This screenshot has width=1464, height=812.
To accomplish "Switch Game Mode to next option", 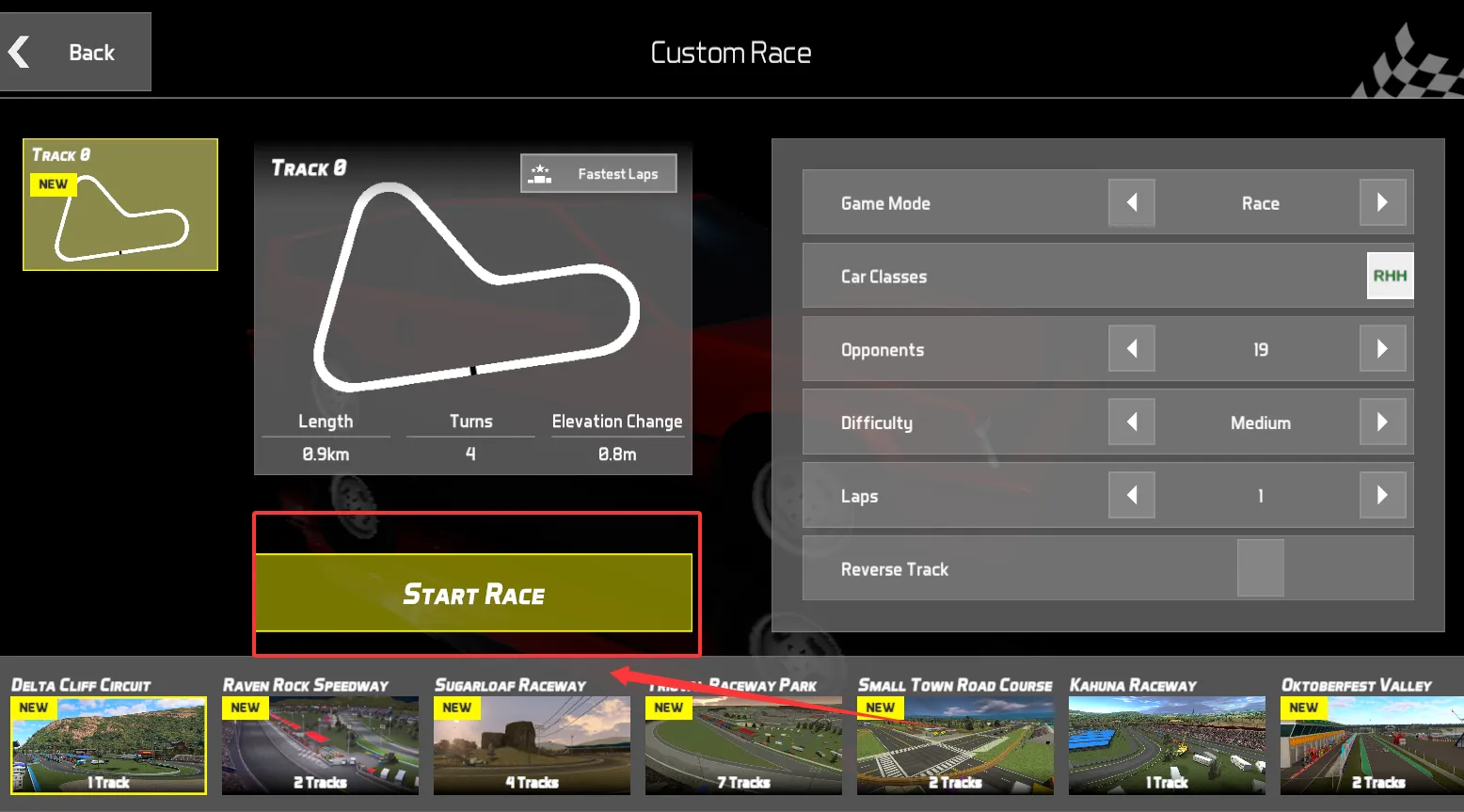I will click(1382, 203).
